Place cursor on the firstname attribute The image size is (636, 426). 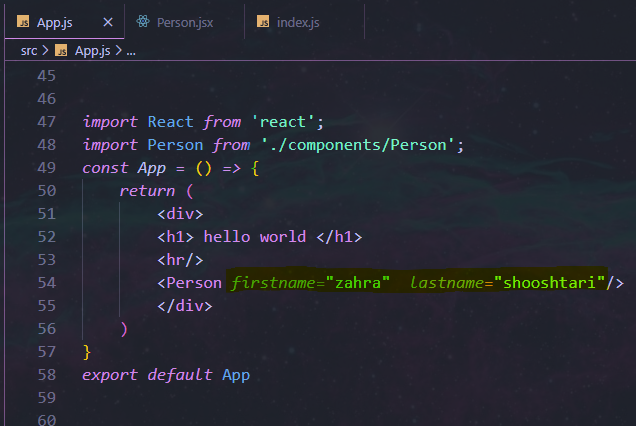[272, 283]
